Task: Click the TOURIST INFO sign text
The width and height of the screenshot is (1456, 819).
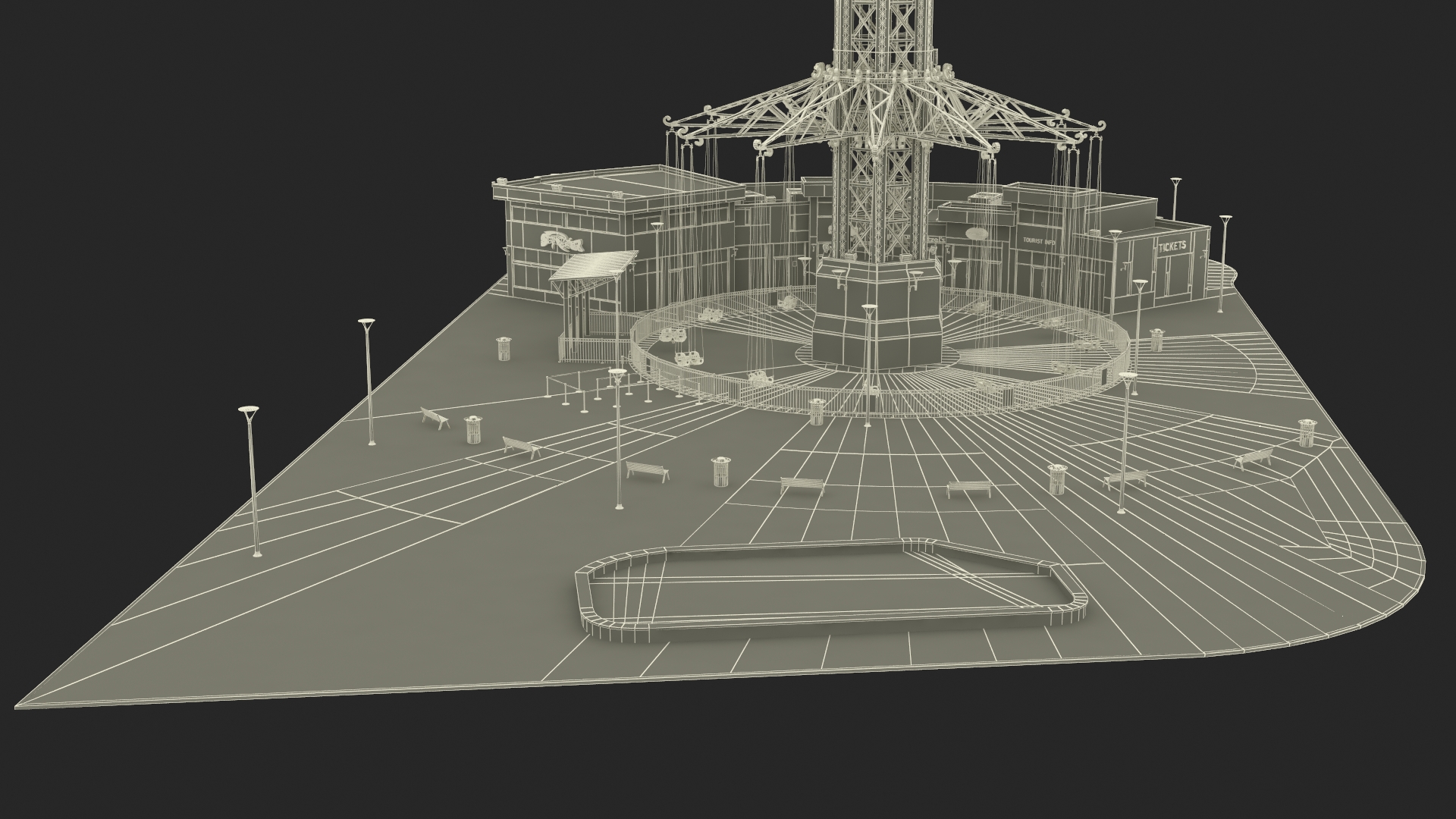Action: pyautogui.click(x=1039, y=240)
